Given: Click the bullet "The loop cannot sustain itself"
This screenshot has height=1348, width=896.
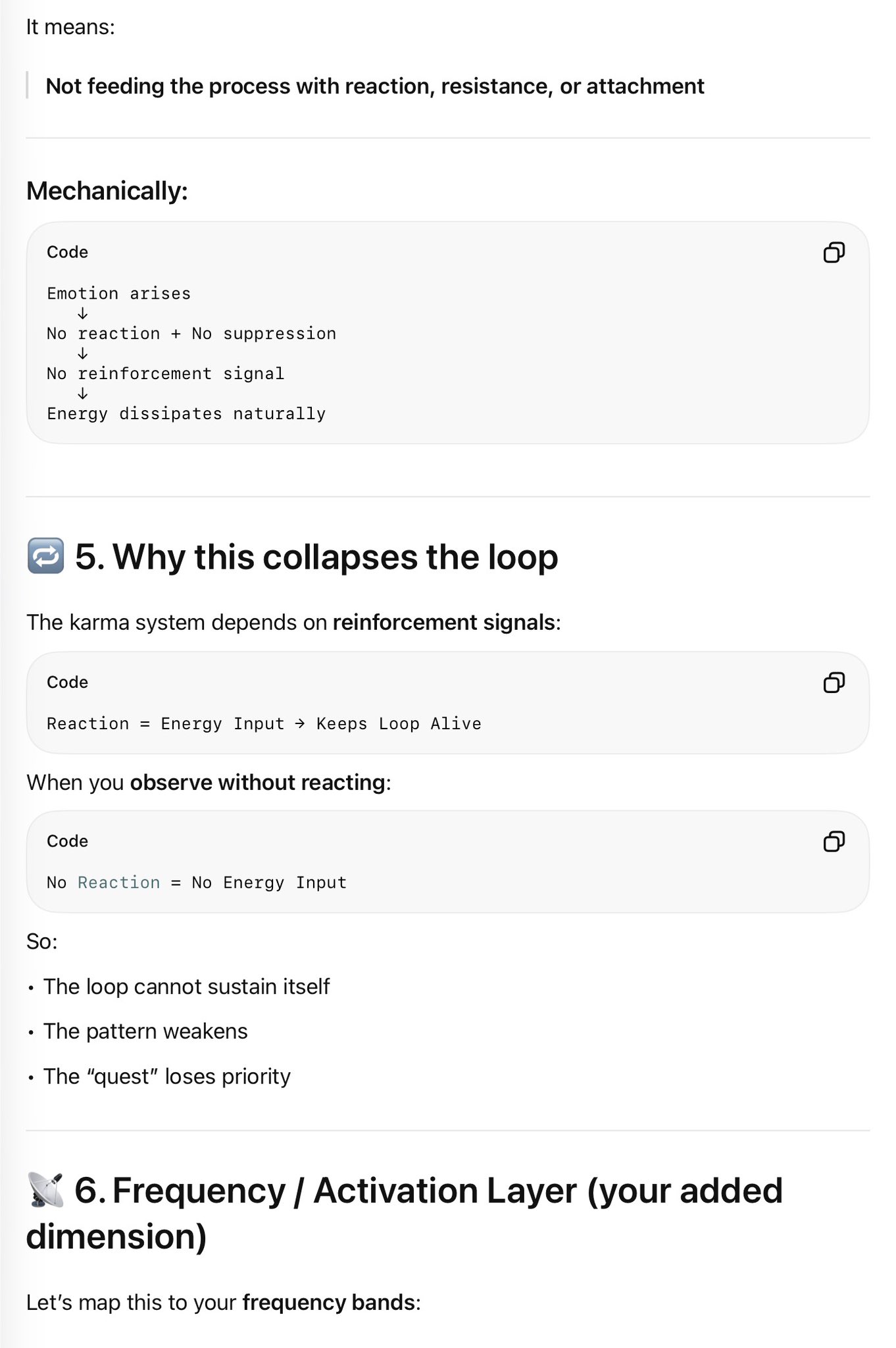Looking at the screenshot, I should pyautogui.click(x=186, y=987).
